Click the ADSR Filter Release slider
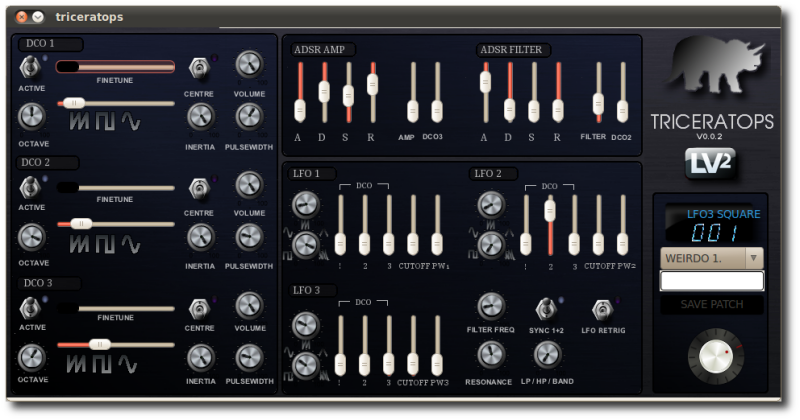Screen dimensions: 800x420 coord(558,93)
